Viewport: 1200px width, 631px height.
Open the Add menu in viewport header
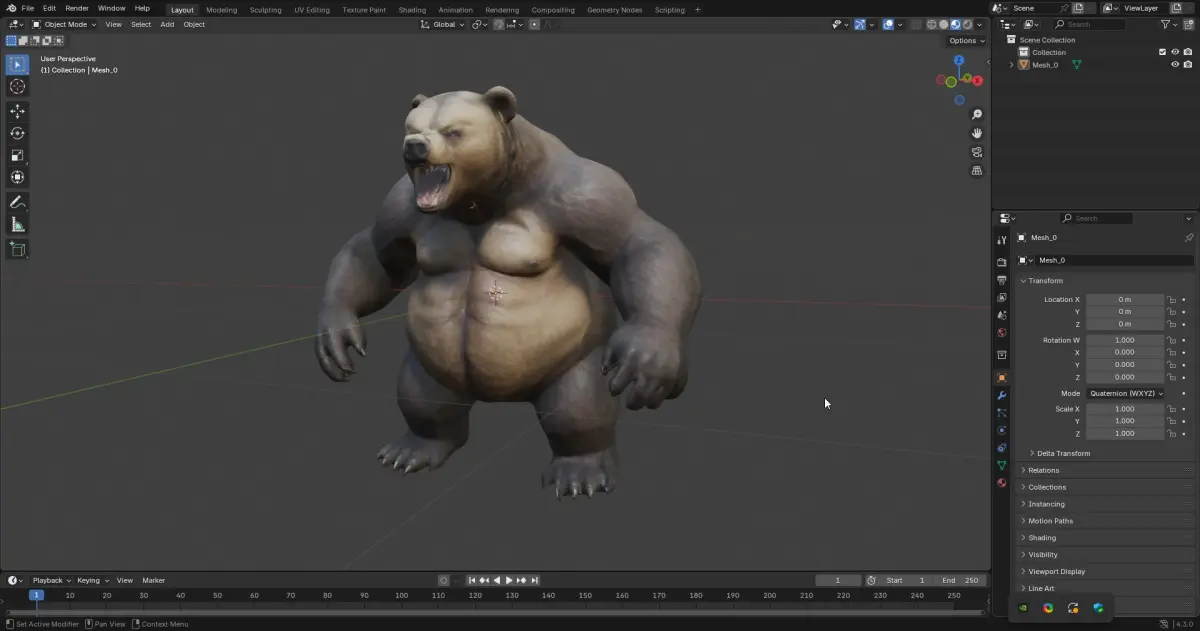(x=167, y=24)
